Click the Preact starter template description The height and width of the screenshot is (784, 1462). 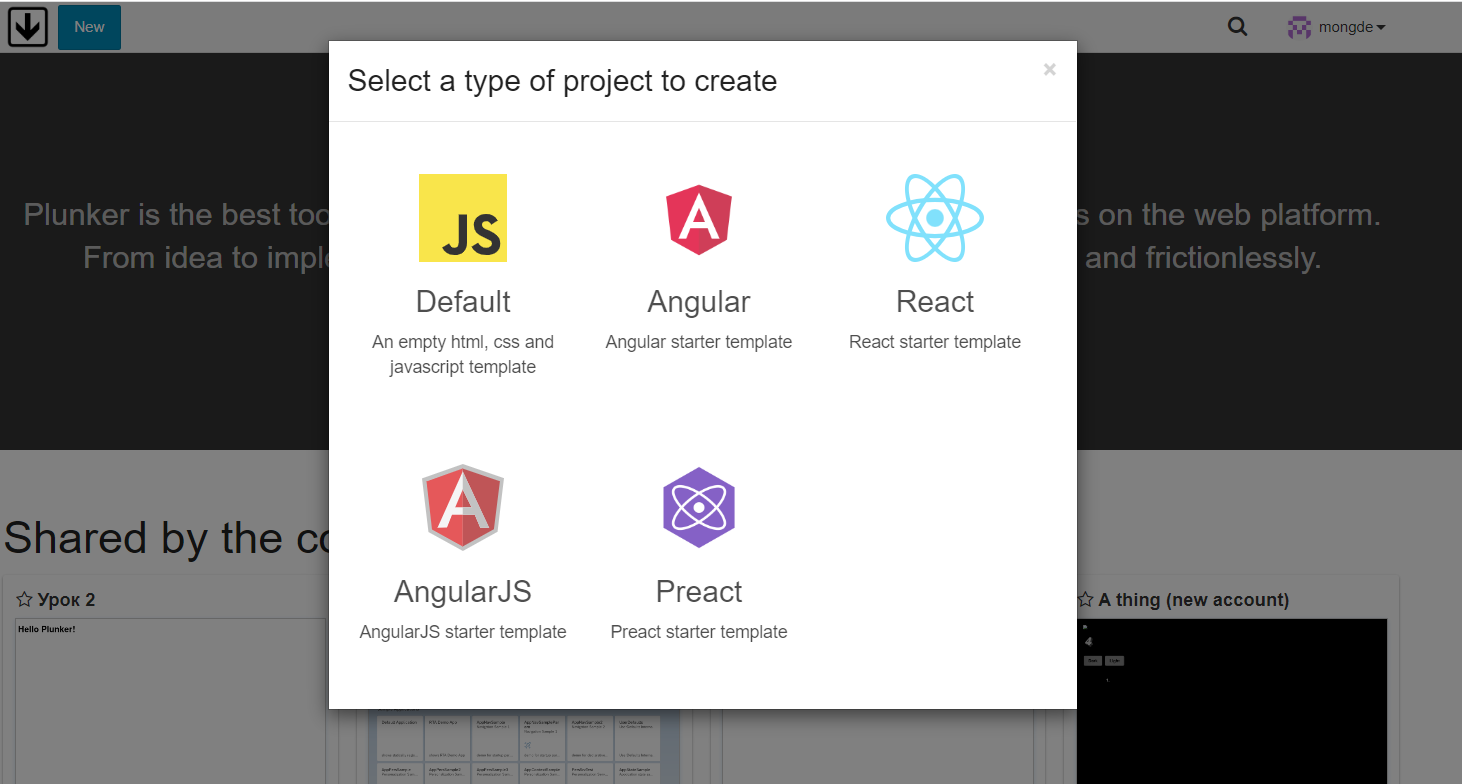pyautogui.click(x=698, y=632)
